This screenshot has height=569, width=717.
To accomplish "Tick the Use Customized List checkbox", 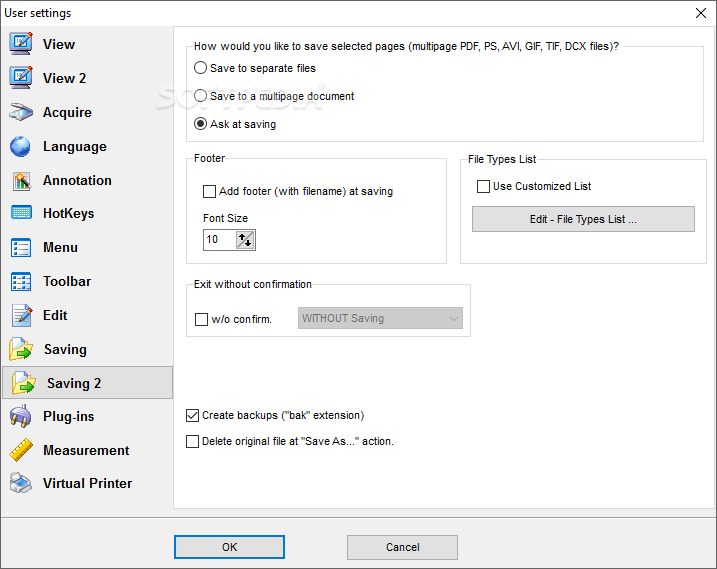I will point(483,186).
